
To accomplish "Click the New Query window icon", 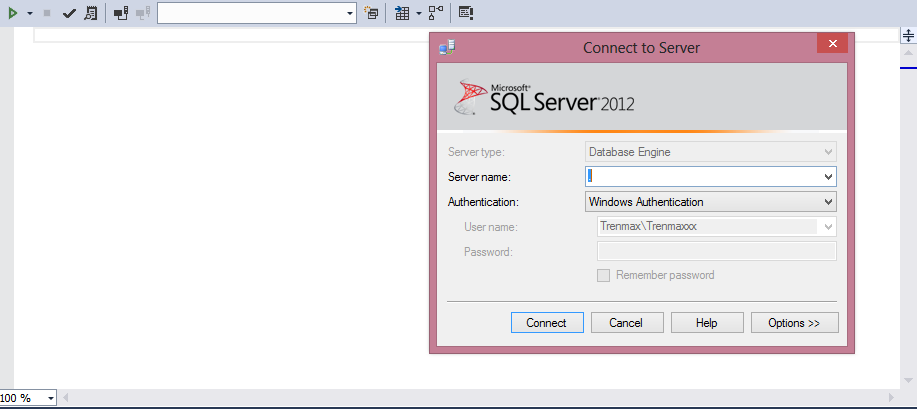I will click(371, 13).
